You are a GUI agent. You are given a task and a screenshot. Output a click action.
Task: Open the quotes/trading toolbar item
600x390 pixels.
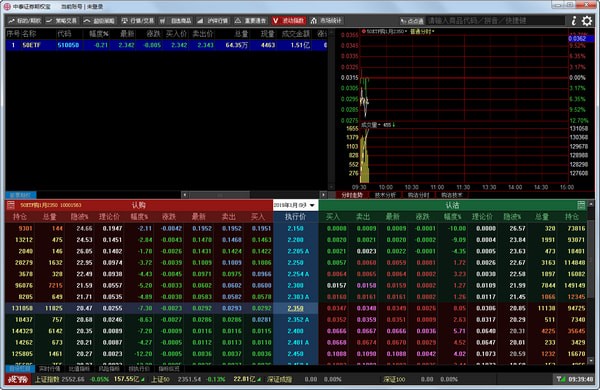pos(138,21)
